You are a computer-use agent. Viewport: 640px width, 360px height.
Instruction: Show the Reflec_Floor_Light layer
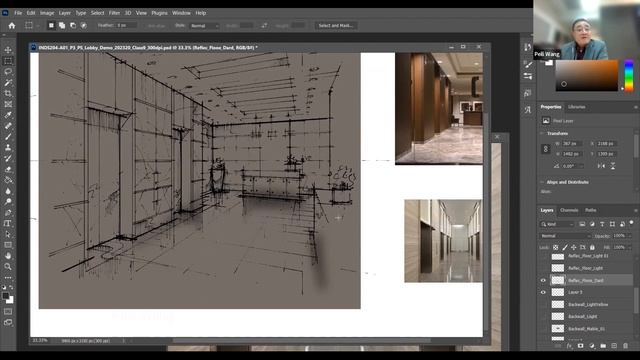coord(543,268)
